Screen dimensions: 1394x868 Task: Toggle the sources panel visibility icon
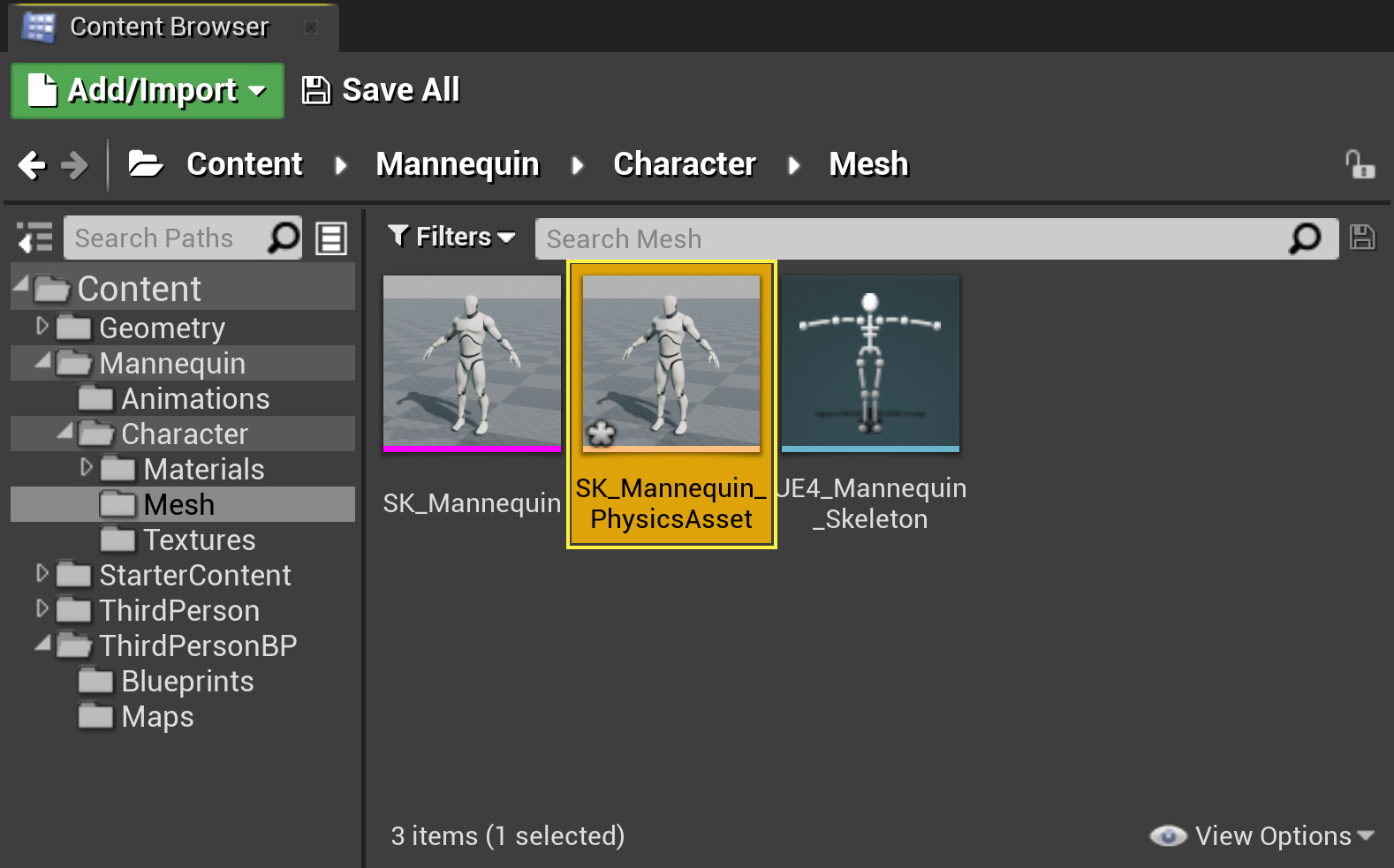pos(35,238)
